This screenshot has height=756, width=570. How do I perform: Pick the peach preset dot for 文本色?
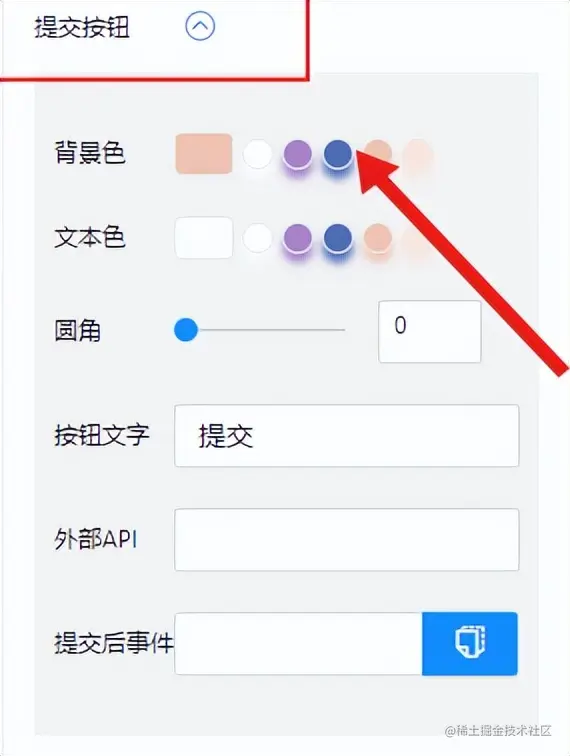(x=378, y=238)
